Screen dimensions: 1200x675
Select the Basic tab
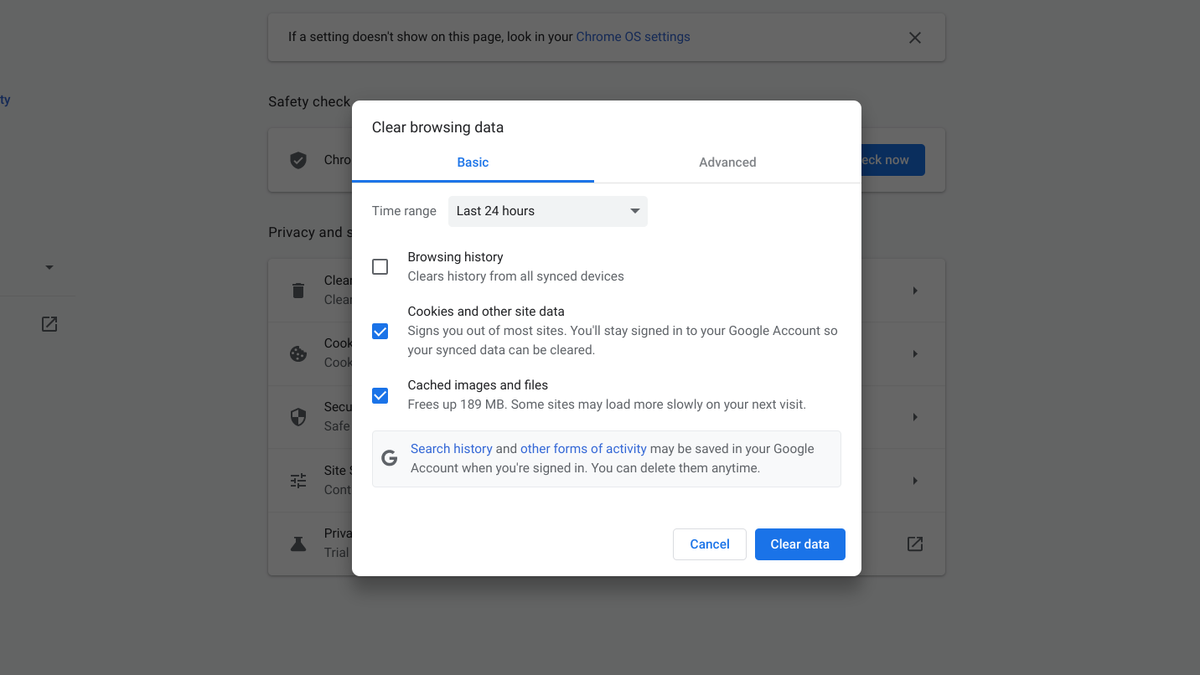[x=472, y=162]
